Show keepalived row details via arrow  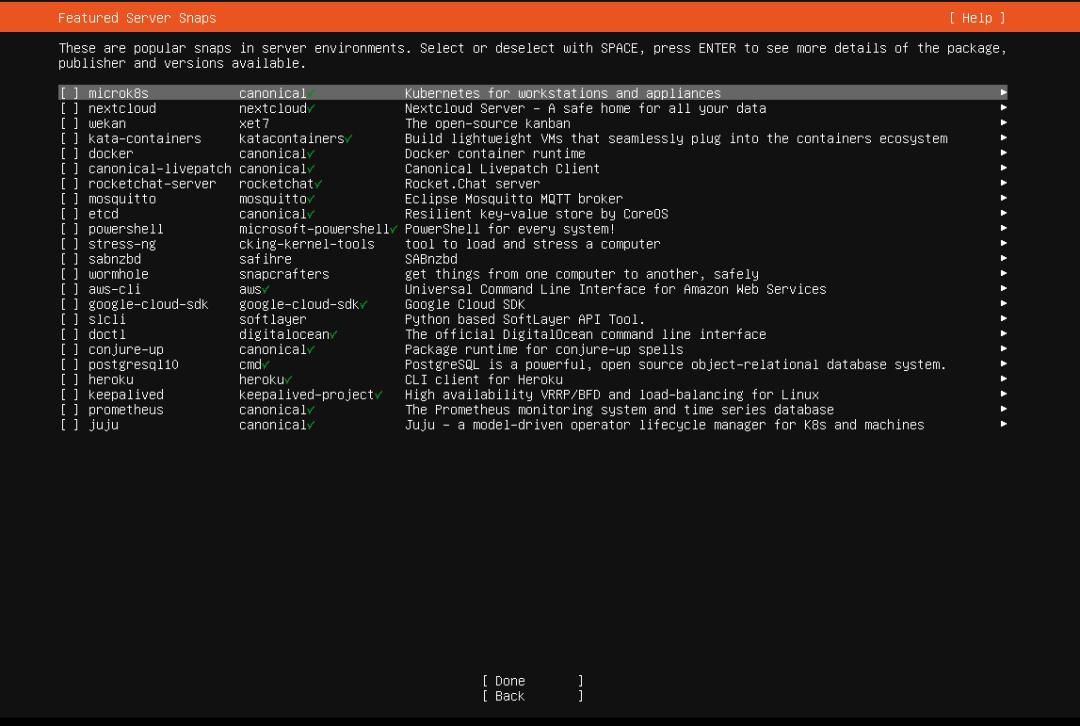click(x=1004, y=395)
